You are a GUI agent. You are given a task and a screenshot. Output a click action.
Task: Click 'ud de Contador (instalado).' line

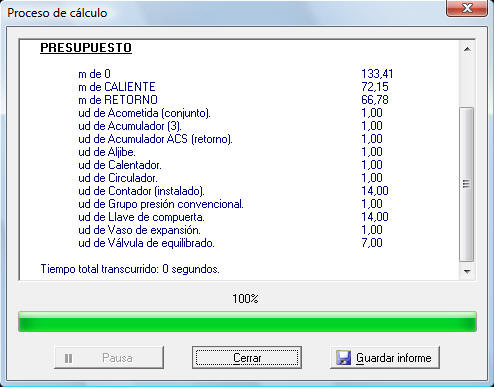(141, 191)
